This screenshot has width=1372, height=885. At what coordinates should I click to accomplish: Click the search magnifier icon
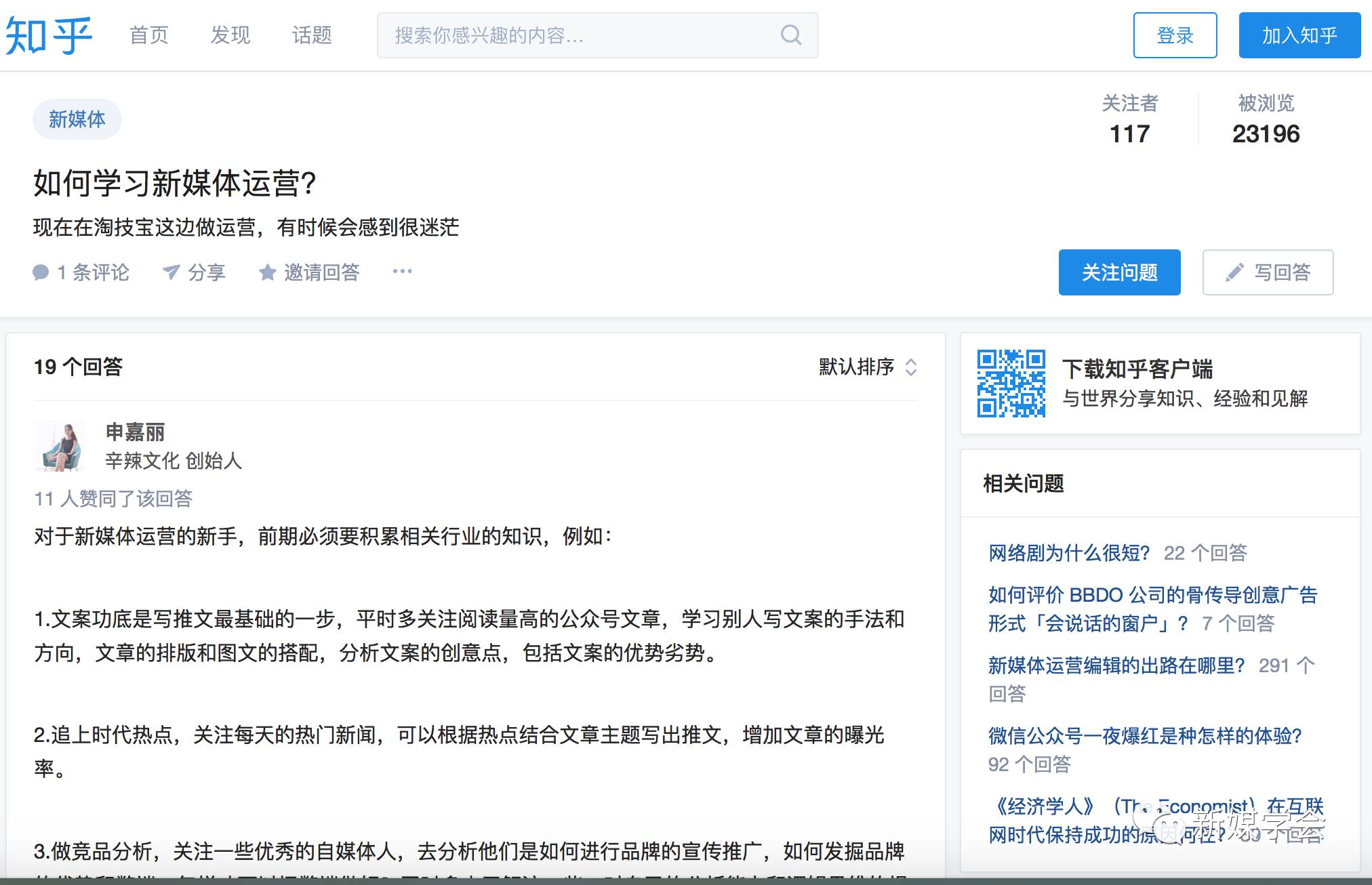(790, 35)
